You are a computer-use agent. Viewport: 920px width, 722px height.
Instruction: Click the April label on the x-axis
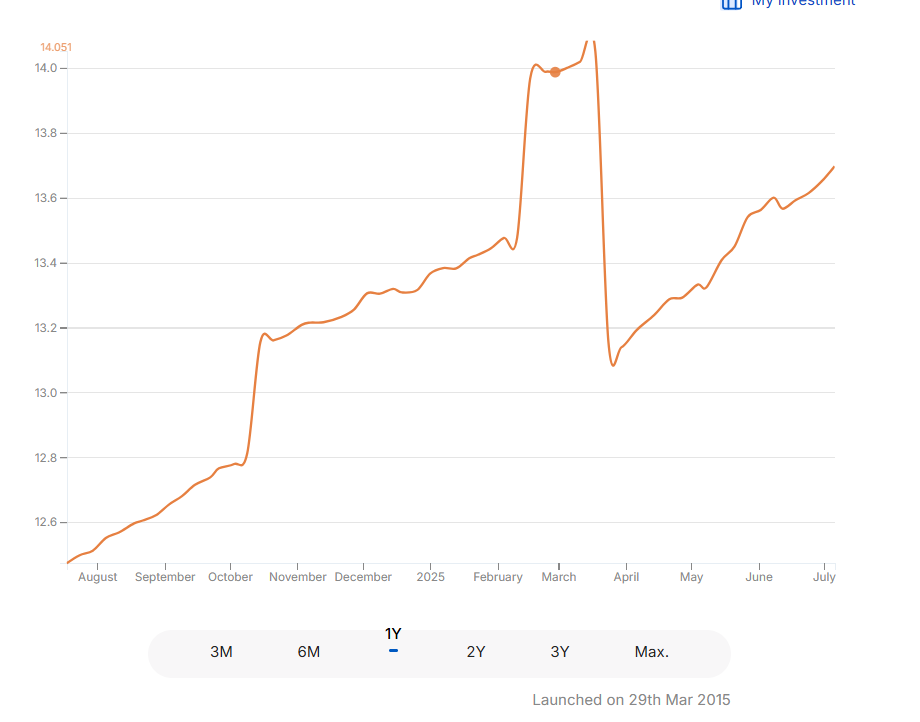coord(626,577)
